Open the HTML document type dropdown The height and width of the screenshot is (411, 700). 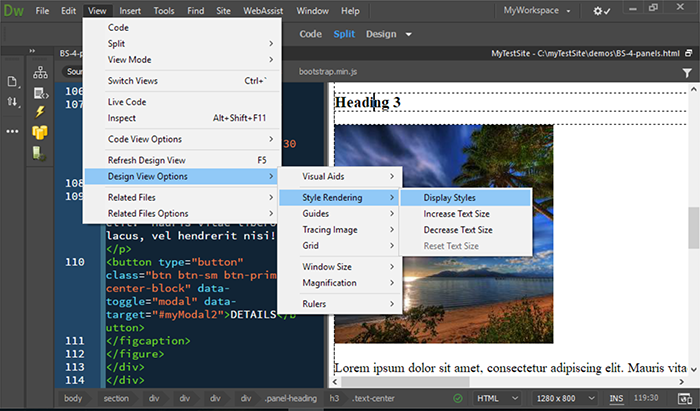click(x=497, y=398)
